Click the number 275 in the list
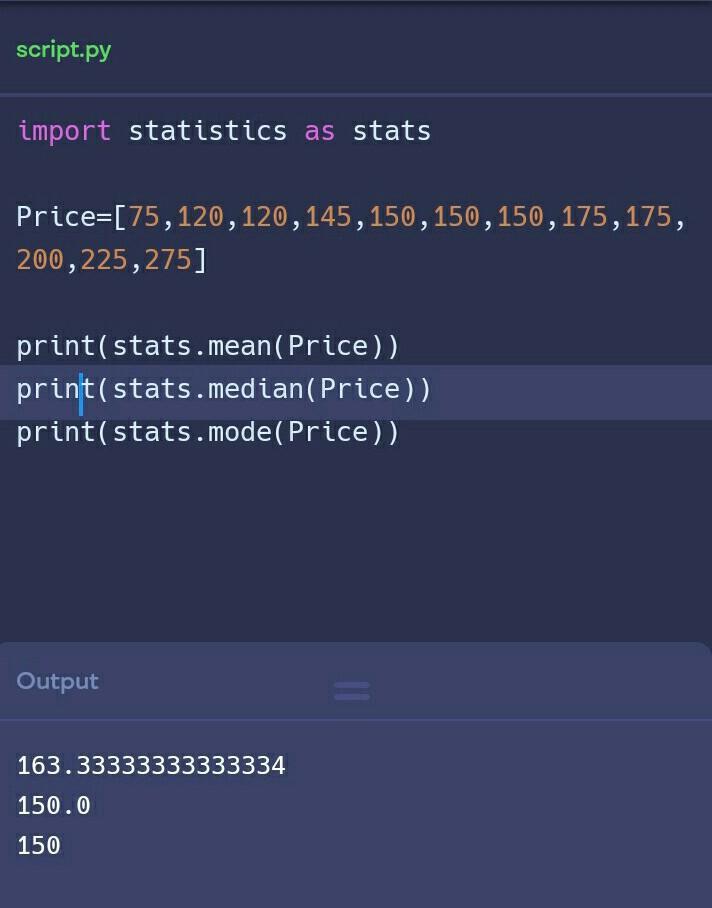 [167, 261]
